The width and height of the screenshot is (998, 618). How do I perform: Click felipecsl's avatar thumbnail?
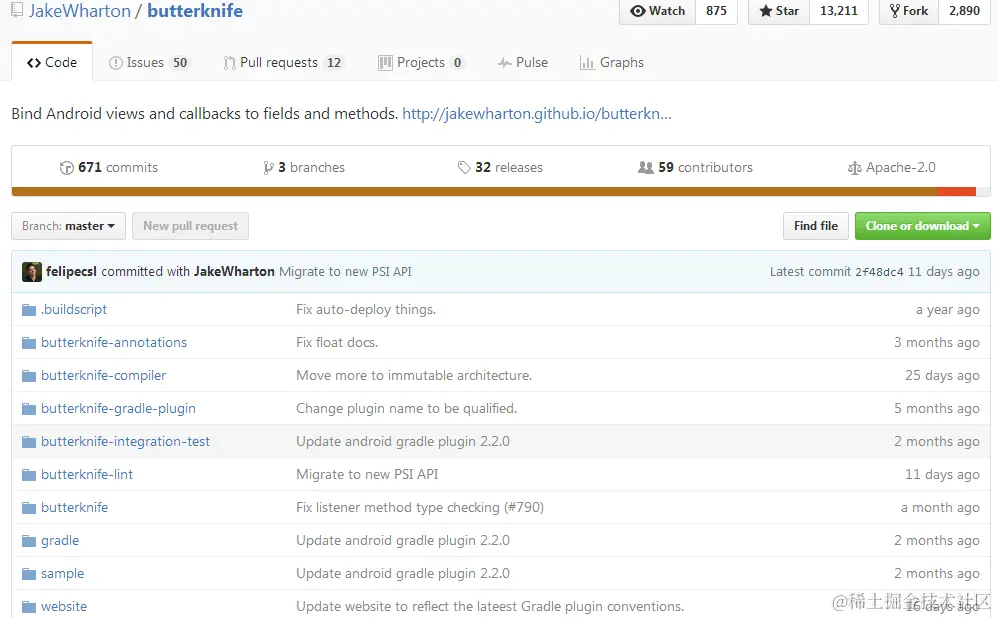32,272
